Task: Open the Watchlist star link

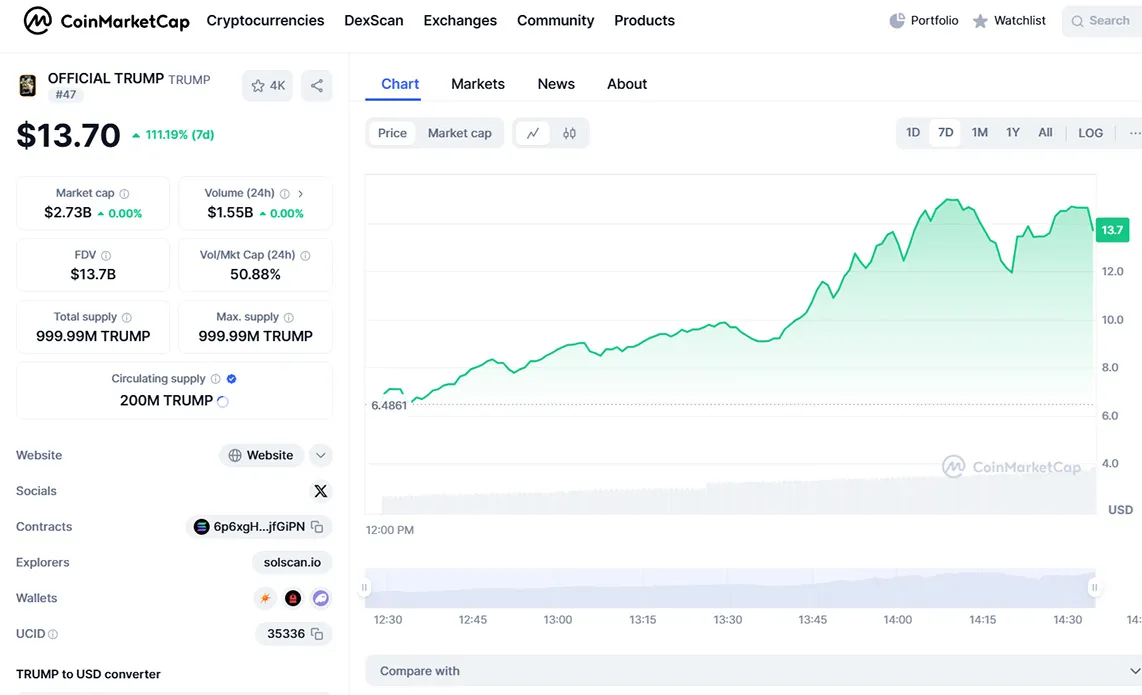Action: point(1009,20)
